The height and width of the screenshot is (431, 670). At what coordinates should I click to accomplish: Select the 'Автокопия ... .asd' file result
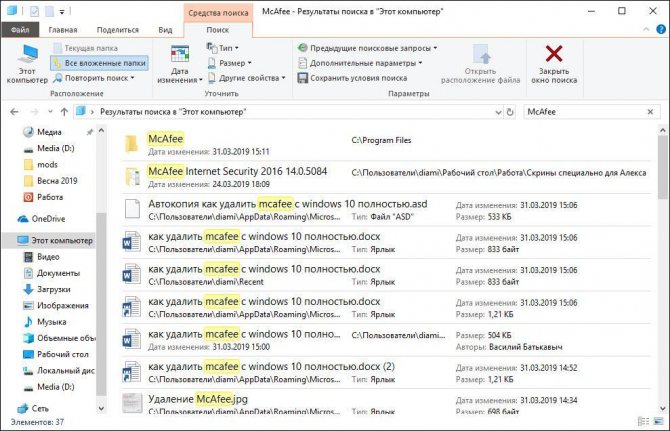click(x=387, y=210)
